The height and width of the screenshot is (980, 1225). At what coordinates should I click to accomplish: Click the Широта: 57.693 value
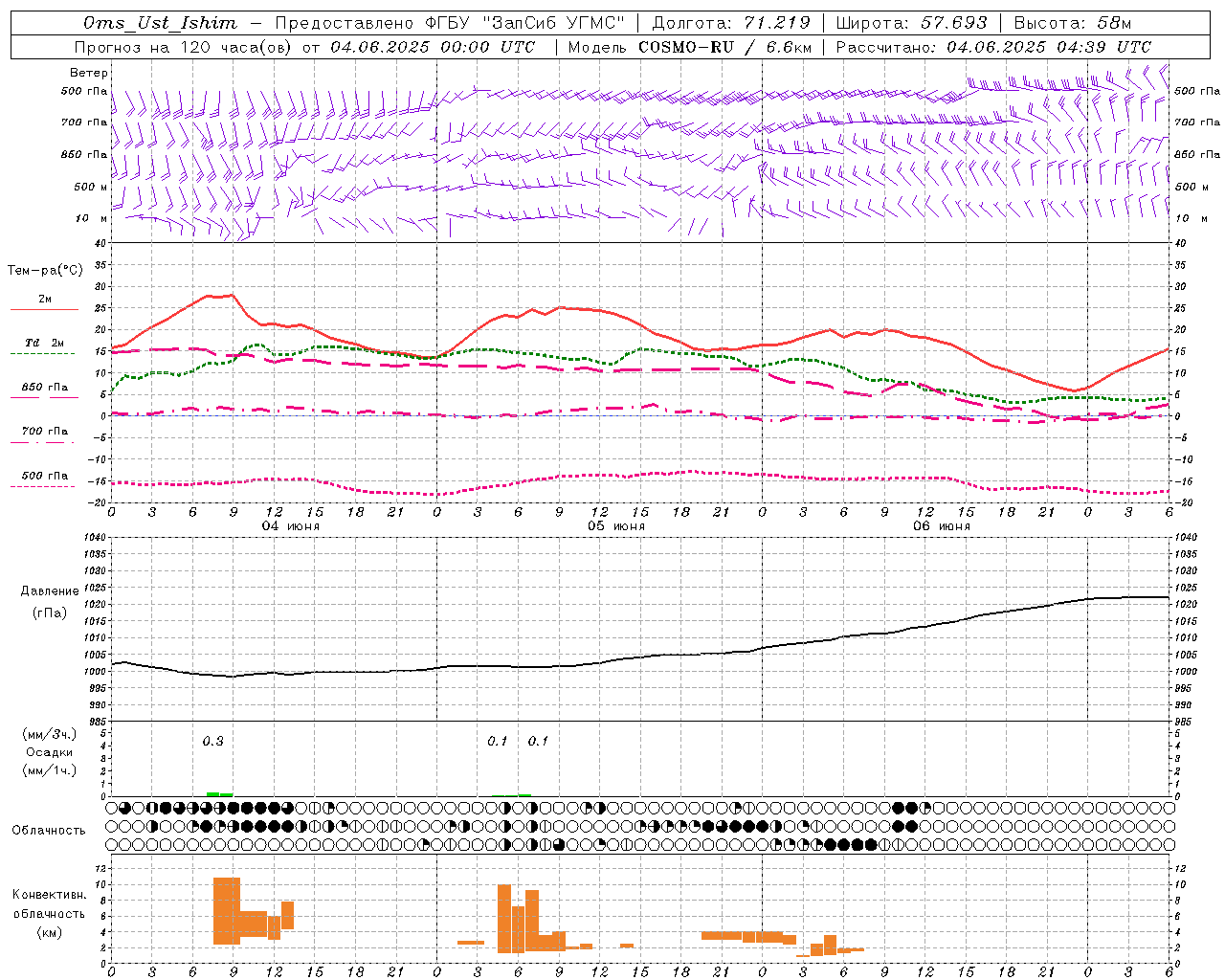tap(912, 23)
